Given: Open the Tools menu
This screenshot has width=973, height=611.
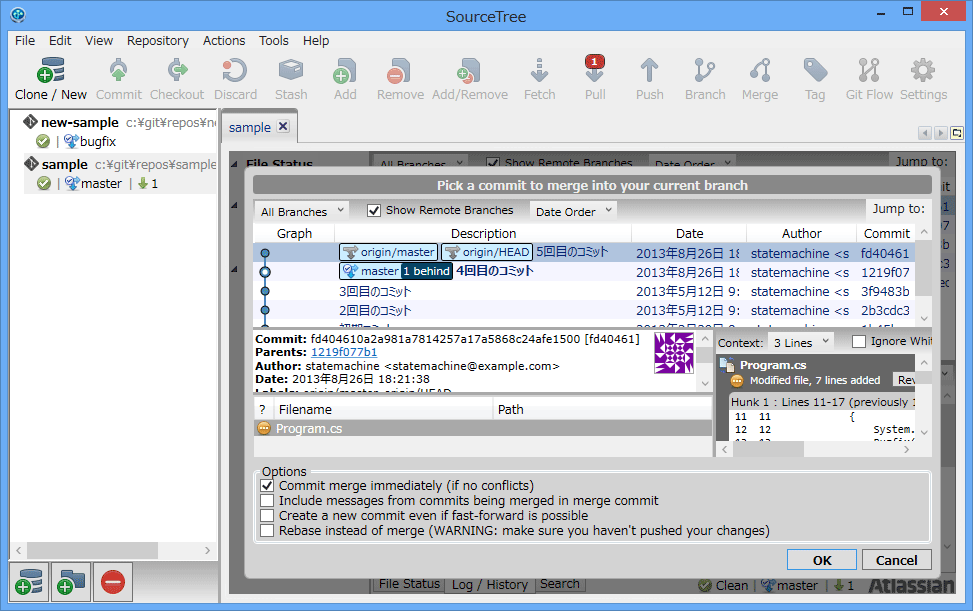Looking at the screenshot, I should coord(274,40).
